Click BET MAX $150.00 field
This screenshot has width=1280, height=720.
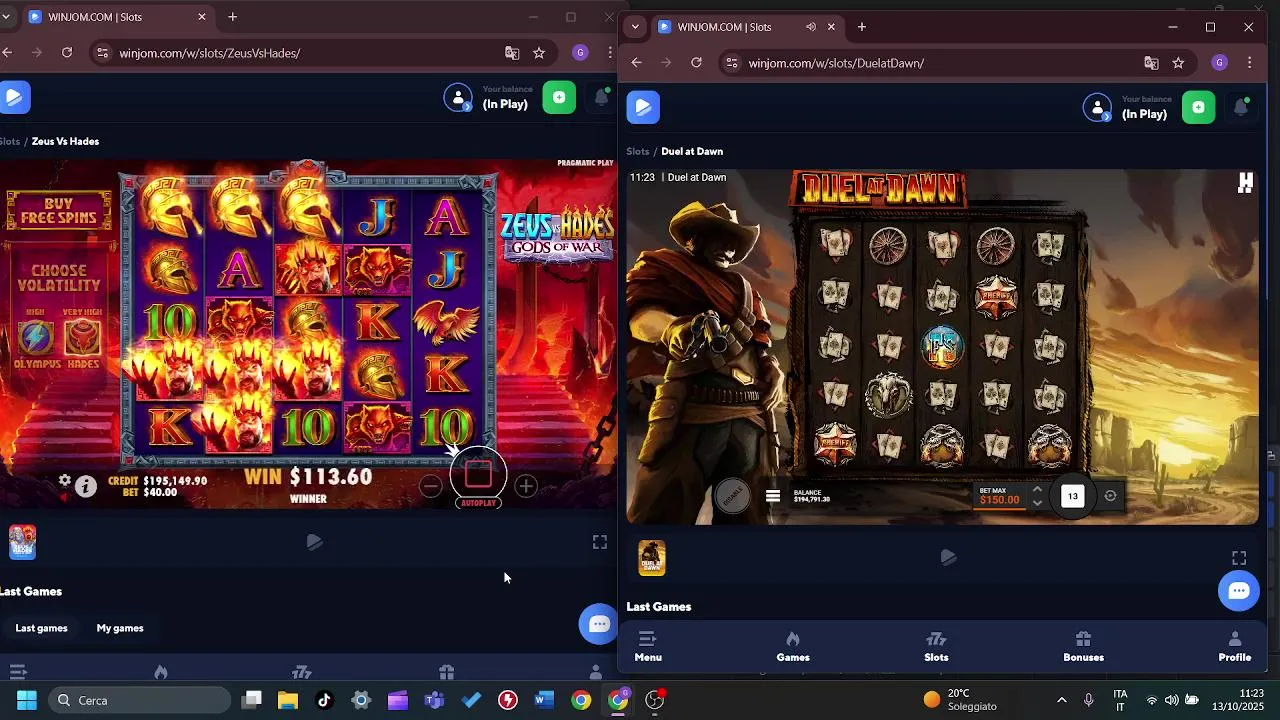click(x=1000, y=496)
